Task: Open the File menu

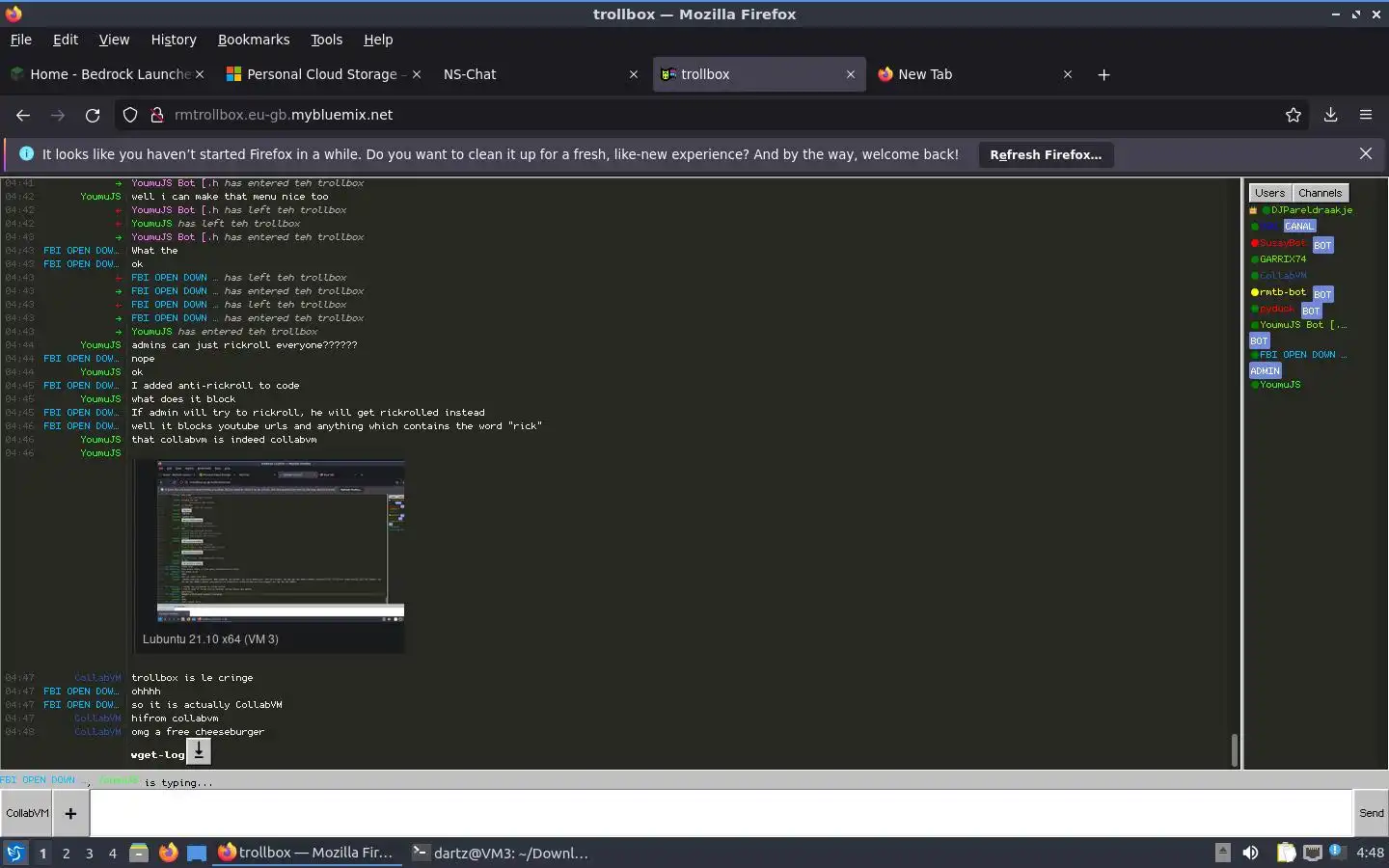Action: (x=21, y=40)
